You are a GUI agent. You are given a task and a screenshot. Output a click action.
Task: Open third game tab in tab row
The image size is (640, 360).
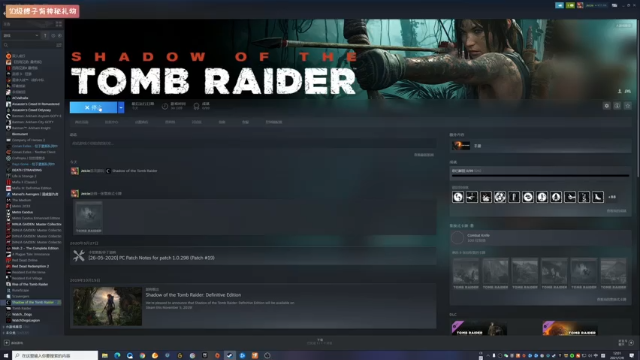pyautogui.click(x=141, y=122)
